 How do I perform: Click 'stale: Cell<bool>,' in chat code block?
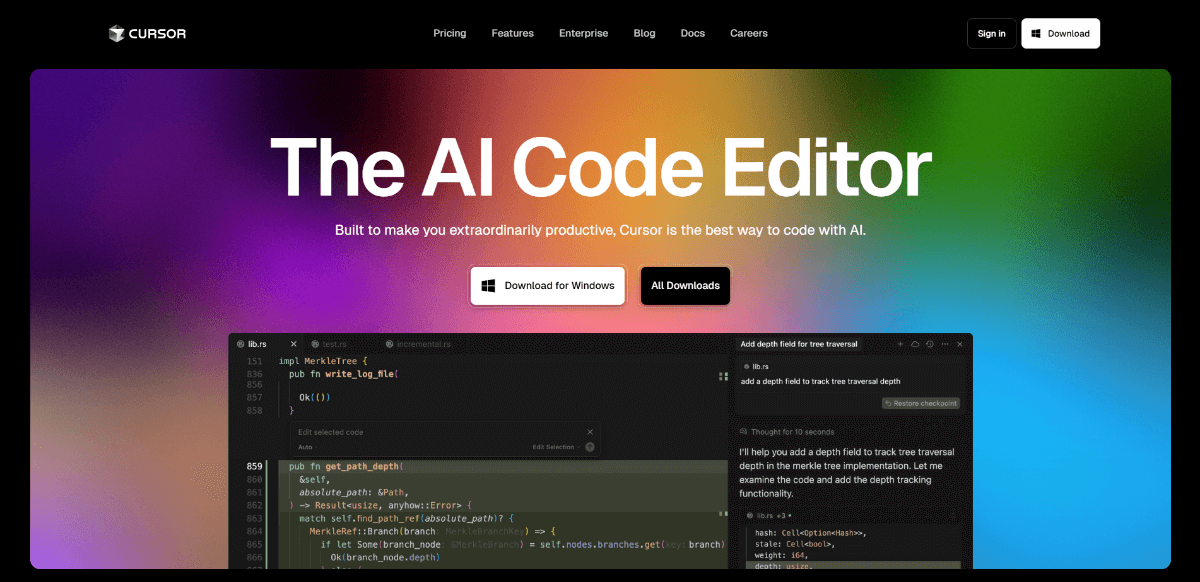795,544
